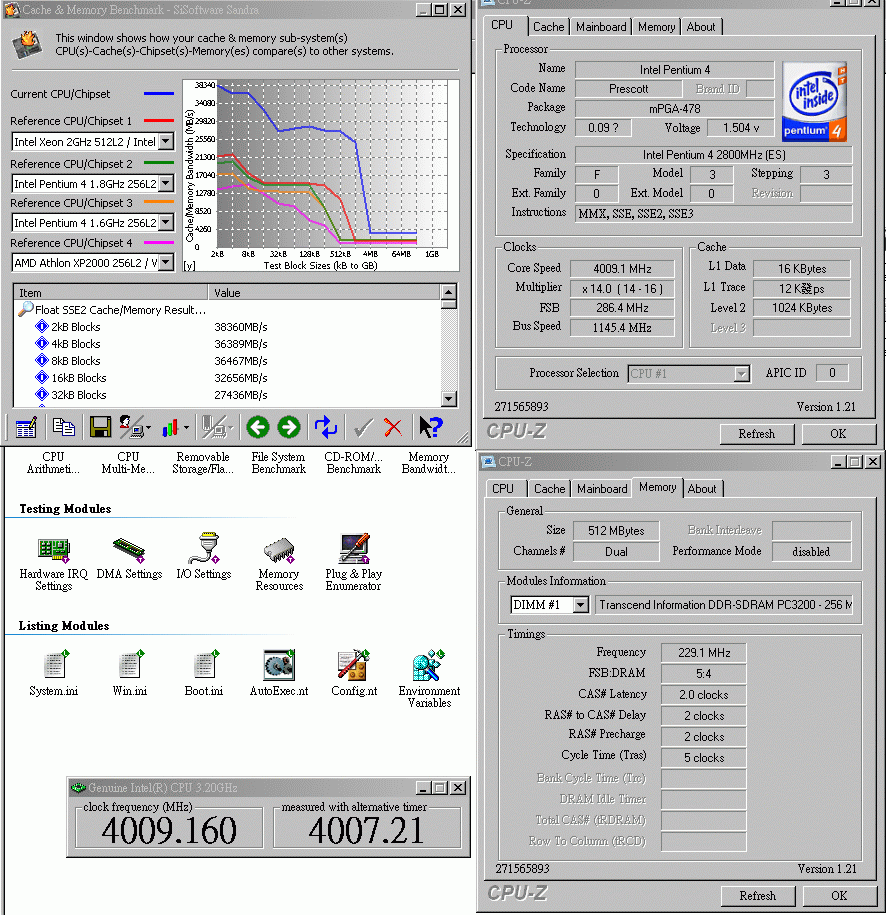This screenshot has width=886, height=915.
Task: Open the DIMM #1 module dropdown
Action: (580, 605)
